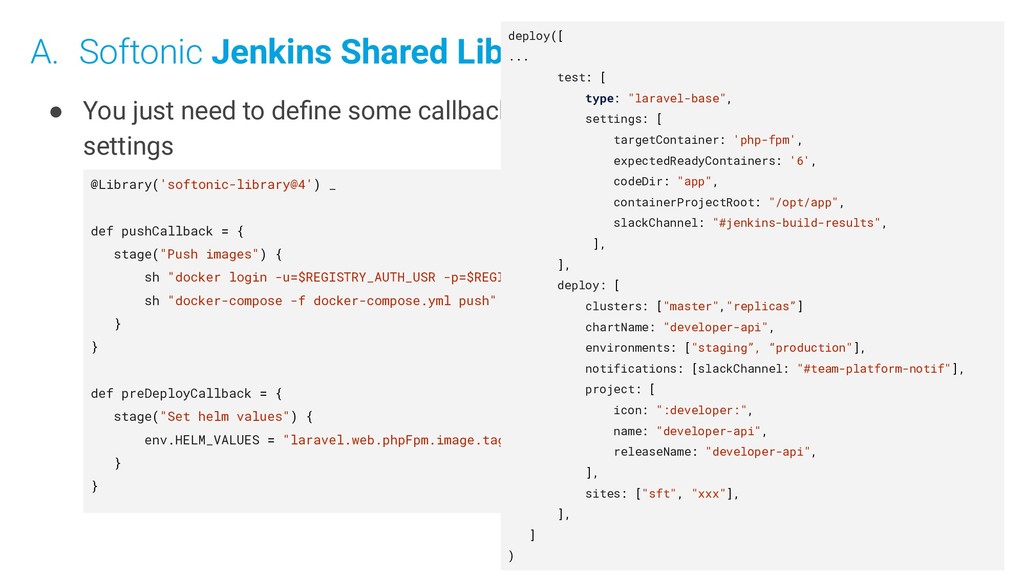Image resolution: width=1024 pixels, height=576 pixels.
Task: Click the 'env.HELM_VALUES' assignment line
Action: tap(323, 440)
